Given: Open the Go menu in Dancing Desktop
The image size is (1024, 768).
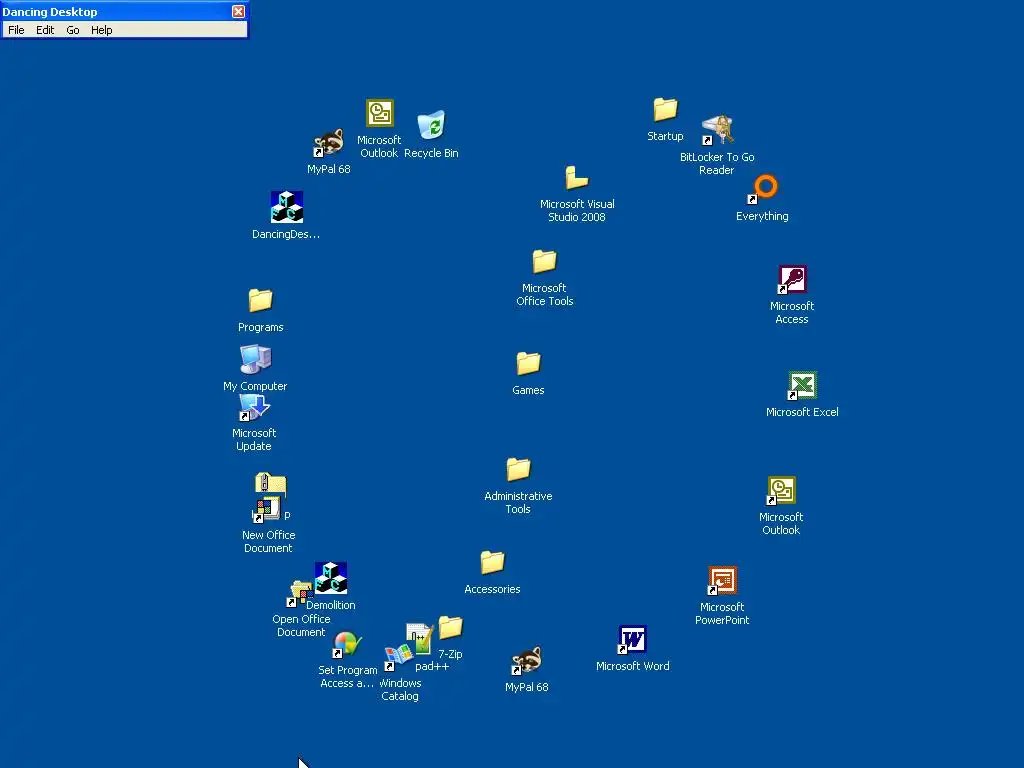Looking at the screenshot, I should pyautogui.click(x=72, y=30).
